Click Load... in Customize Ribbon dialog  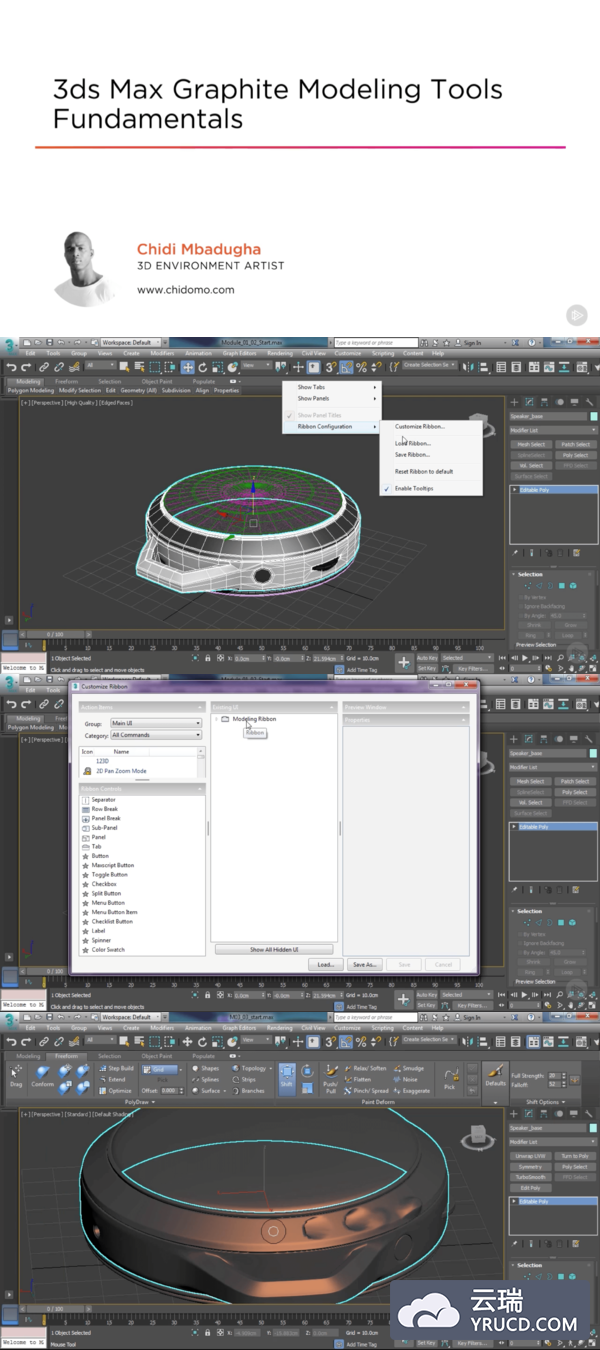pyautogui.click(x=325, y=964)
